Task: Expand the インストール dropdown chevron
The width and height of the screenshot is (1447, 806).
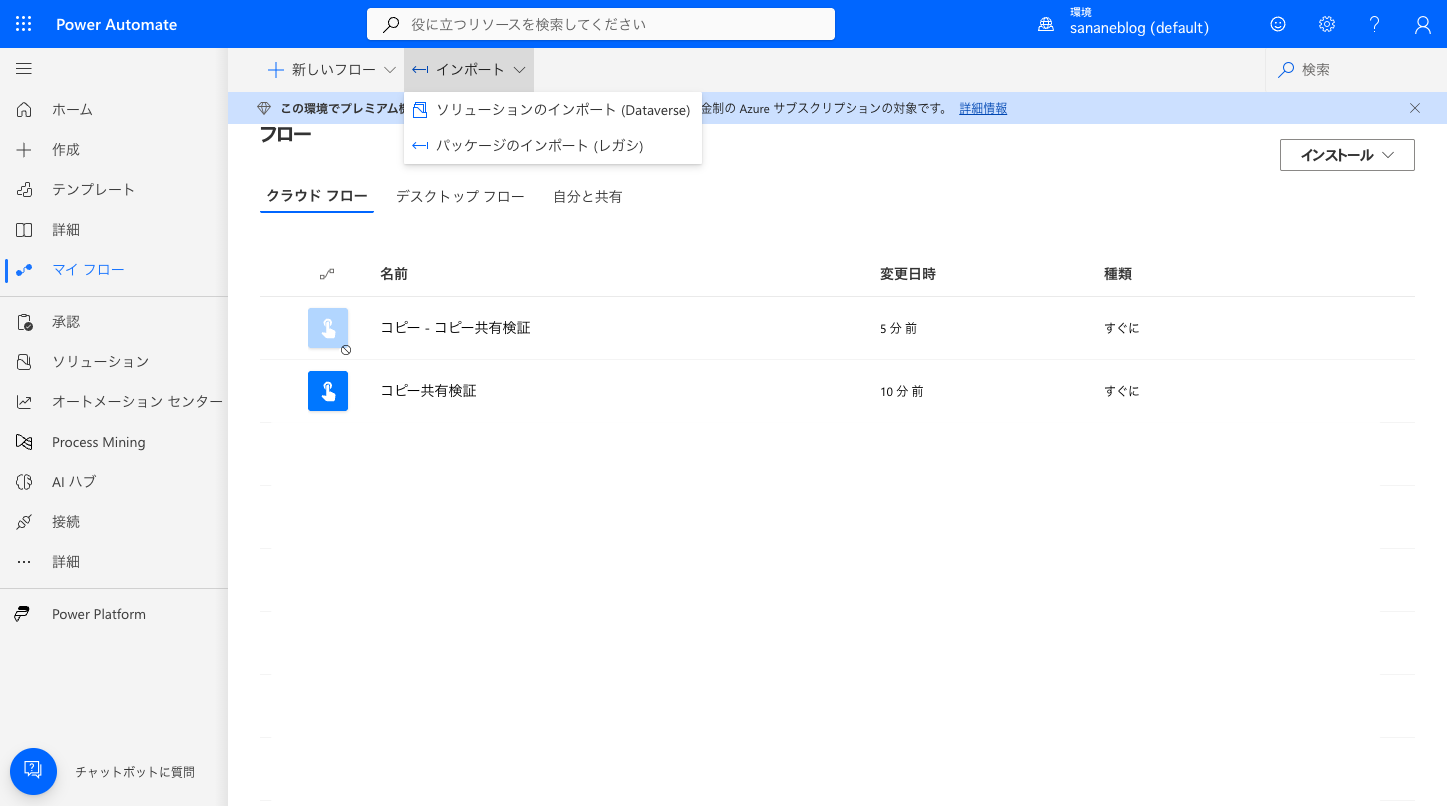Action: click(1388, 155)
